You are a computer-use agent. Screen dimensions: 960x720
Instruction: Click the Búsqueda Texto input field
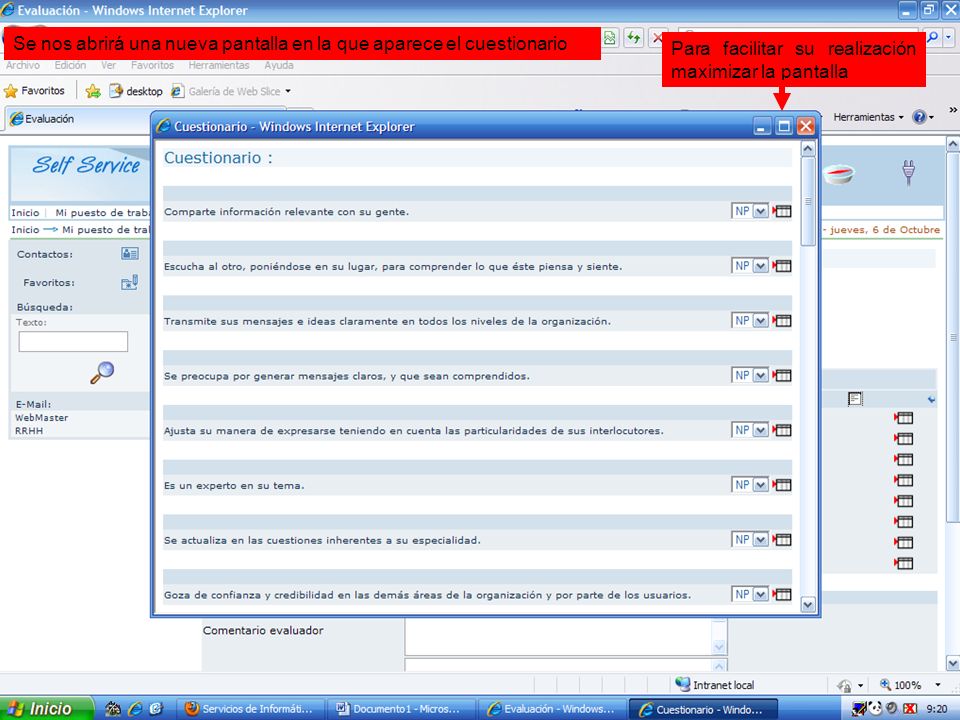[x=73, y=341]
